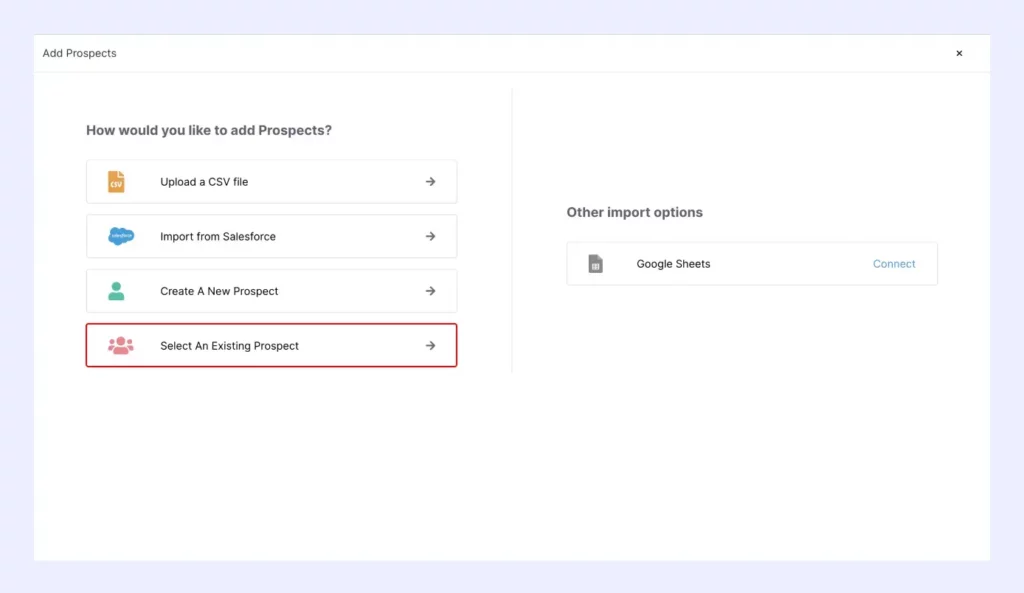Click the green single-person prospect icon
The width and height of the screenshot is (1024, 593).
point(116,291)
